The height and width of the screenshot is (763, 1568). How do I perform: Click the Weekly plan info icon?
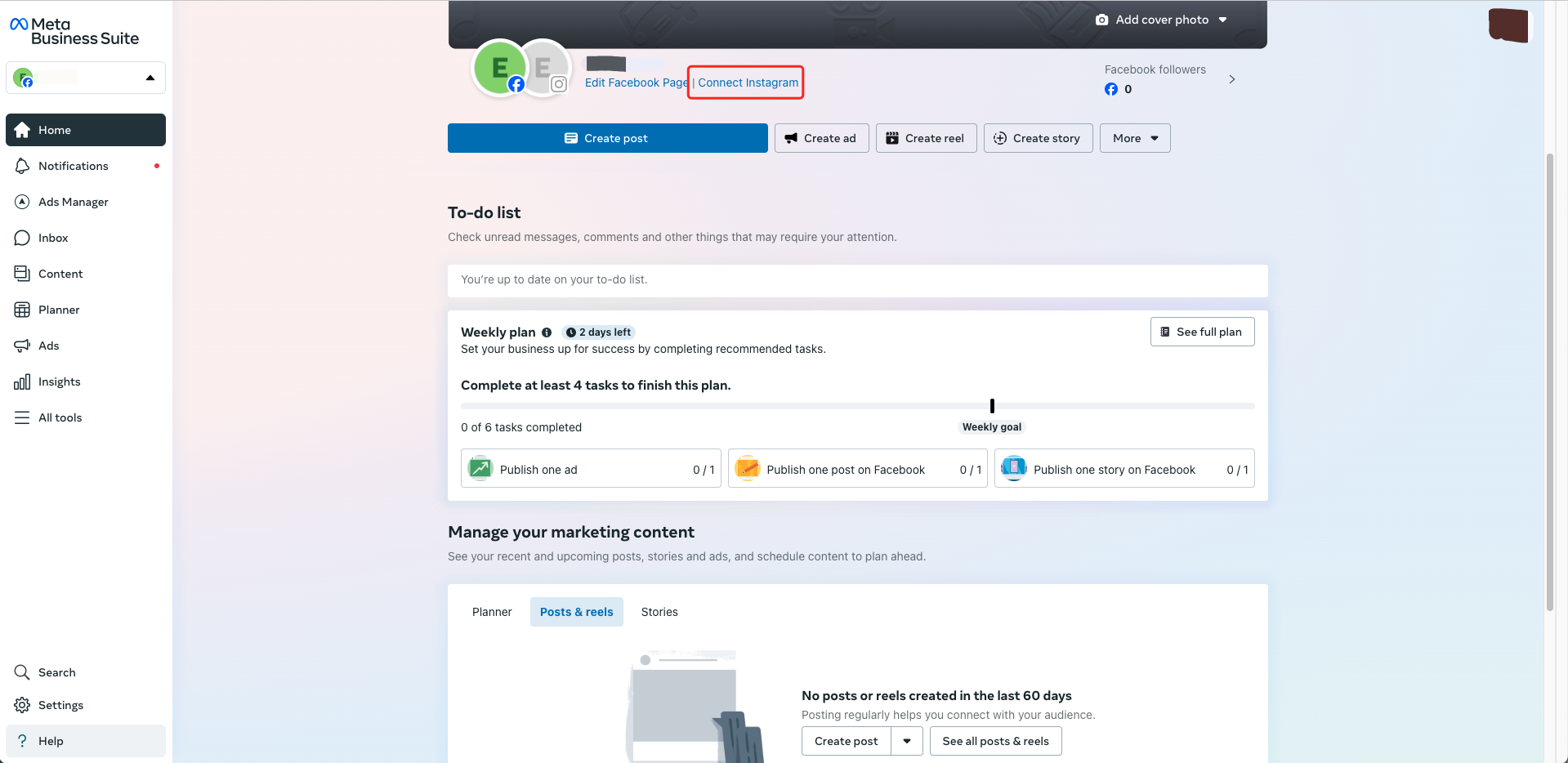[547, 332]
